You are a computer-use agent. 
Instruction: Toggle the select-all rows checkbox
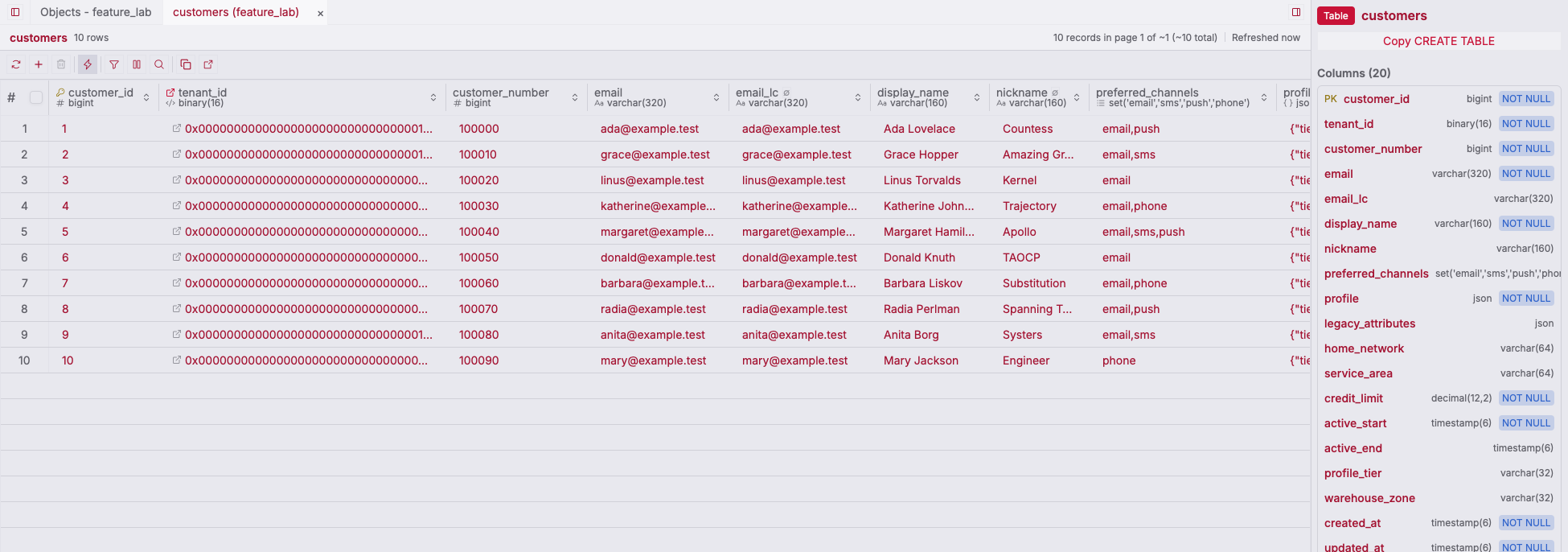coord(36,97)
